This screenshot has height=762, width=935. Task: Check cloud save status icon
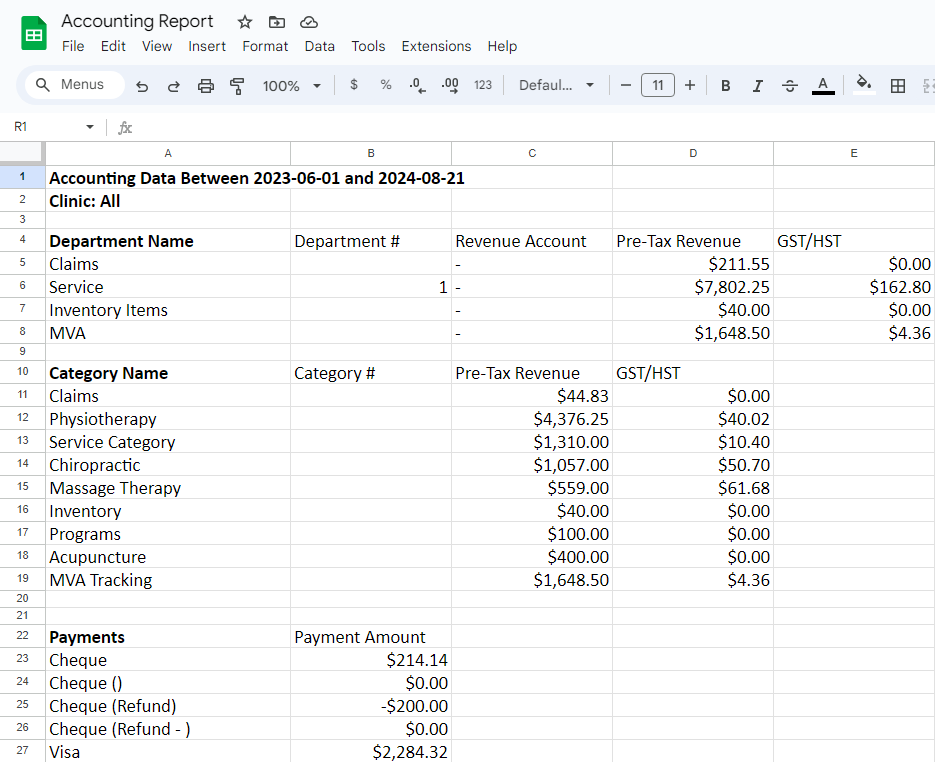click(308, 22)
